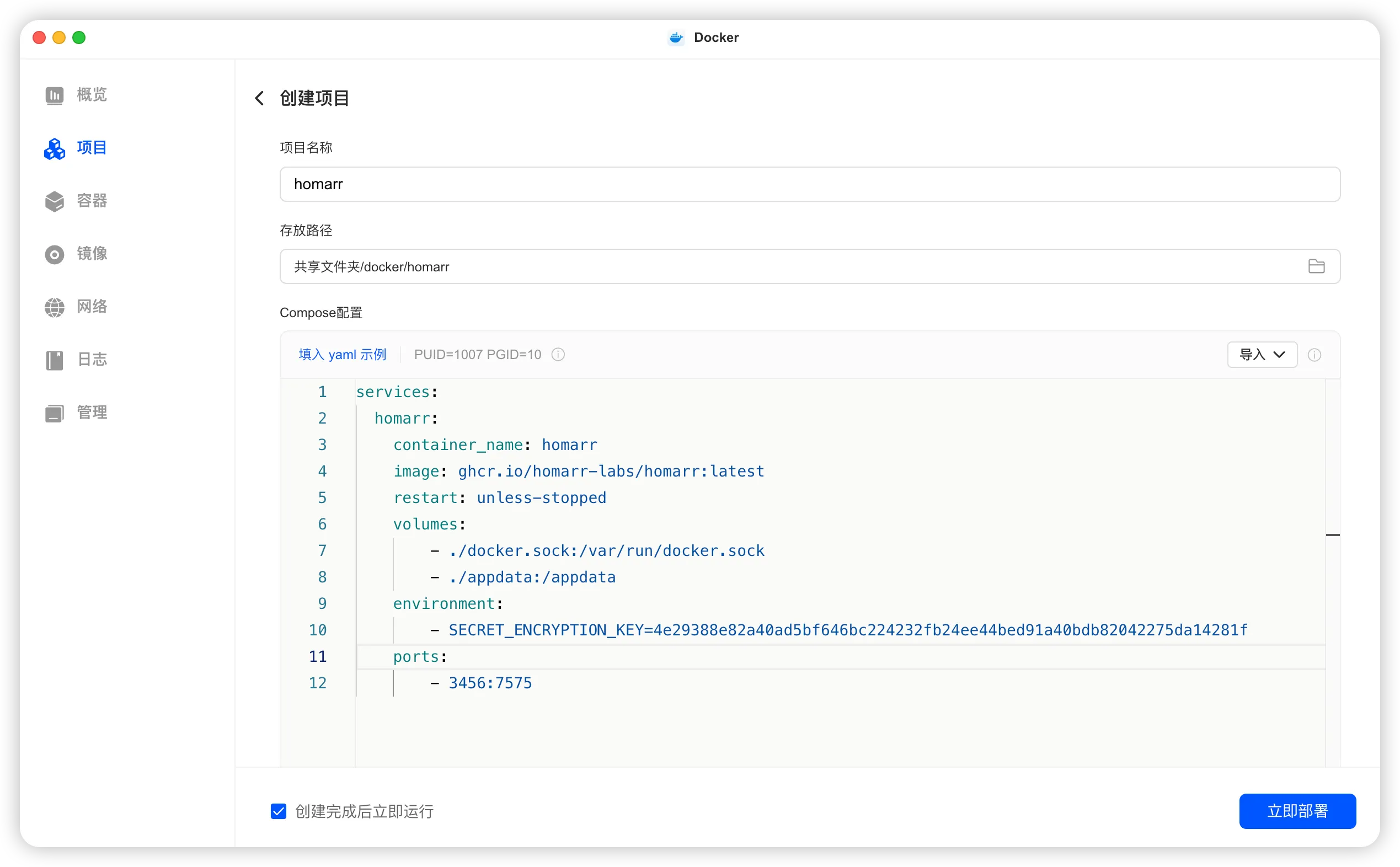1400x867 pixels.
Task: Click the 概览 overview sidebar icon
Action: click(x=55, y=95)
